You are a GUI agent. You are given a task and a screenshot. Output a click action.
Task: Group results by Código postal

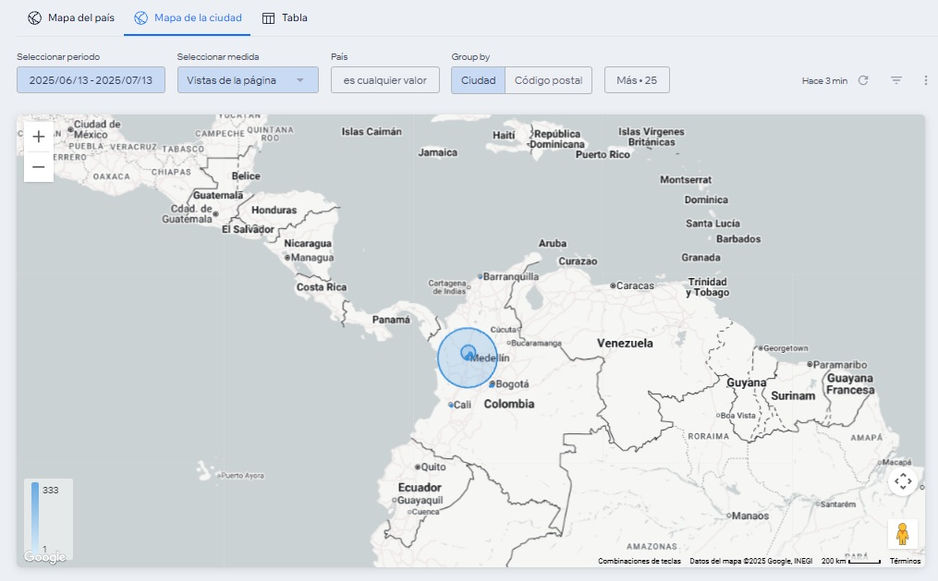549,80
